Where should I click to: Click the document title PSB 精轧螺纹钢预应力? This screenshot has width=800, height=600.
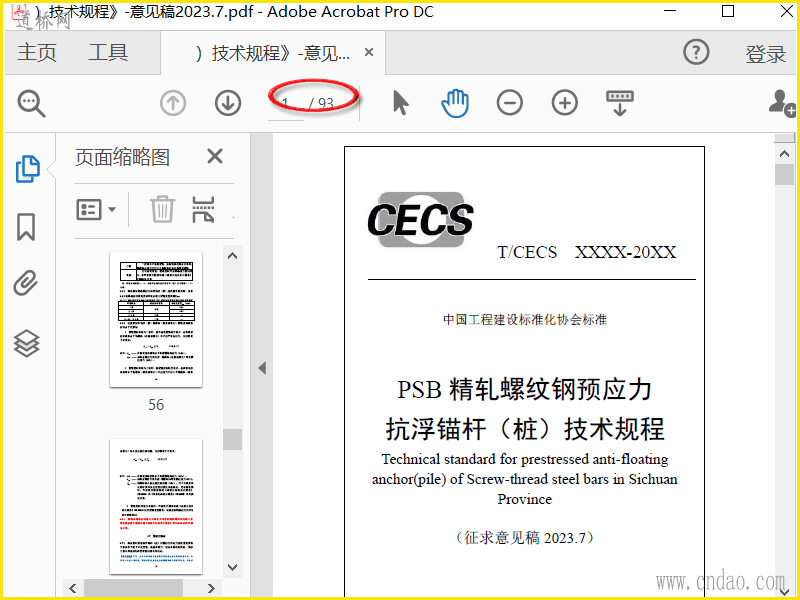(524, 389)
